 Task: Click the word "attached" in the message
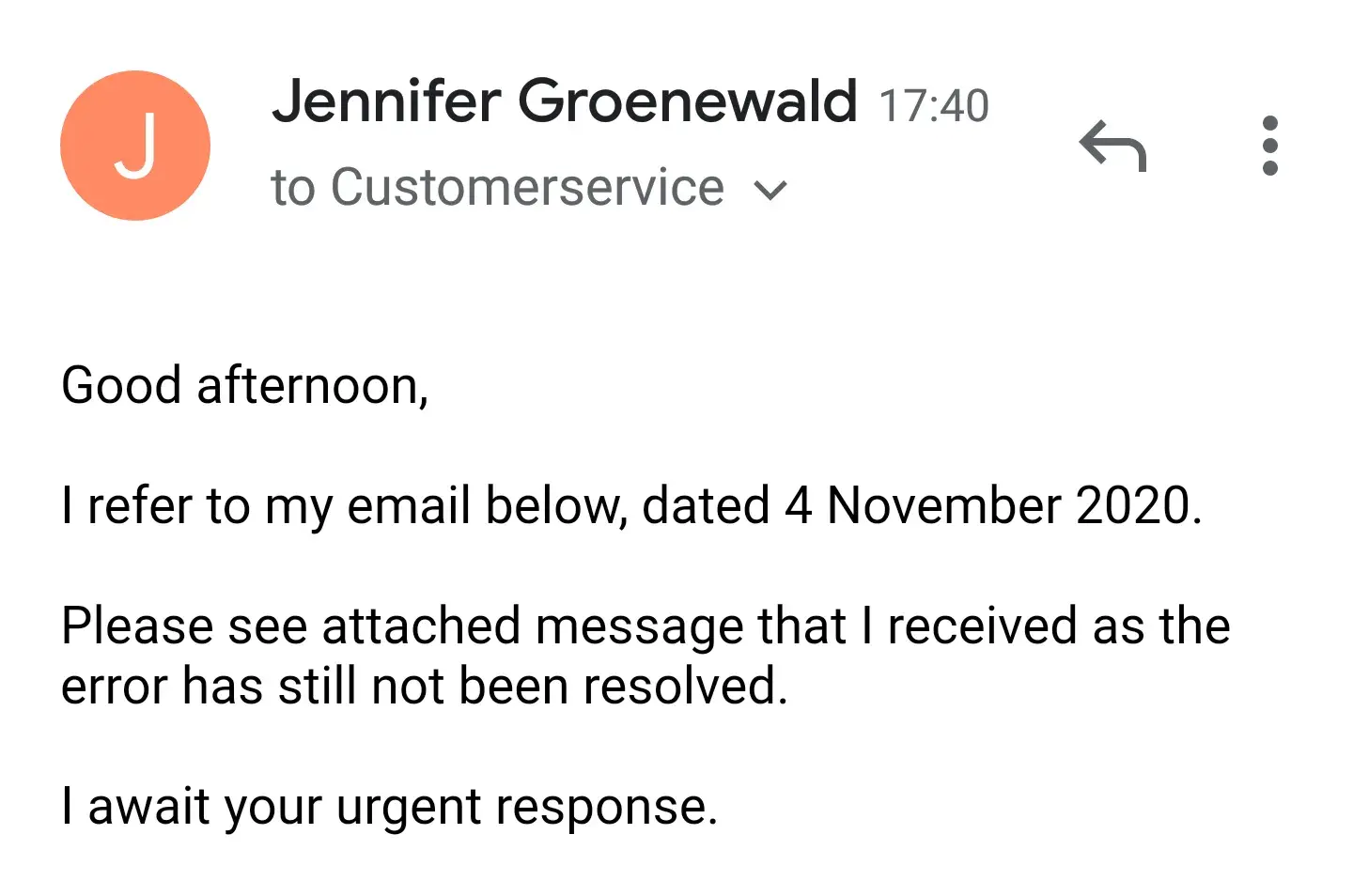click(x=421, y=626)
